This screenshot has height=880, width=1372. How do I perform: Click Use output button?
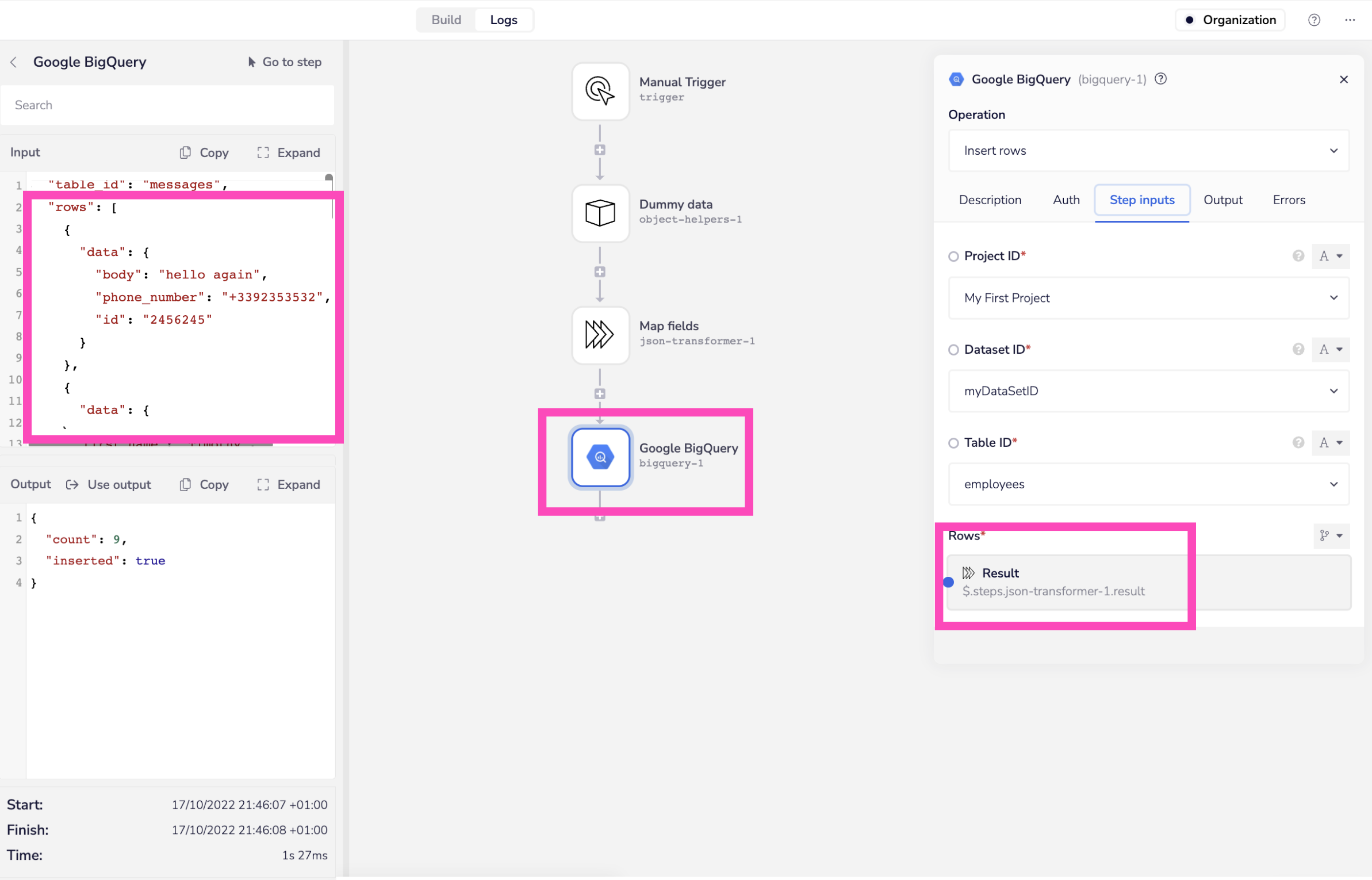[x=109, y=485]
